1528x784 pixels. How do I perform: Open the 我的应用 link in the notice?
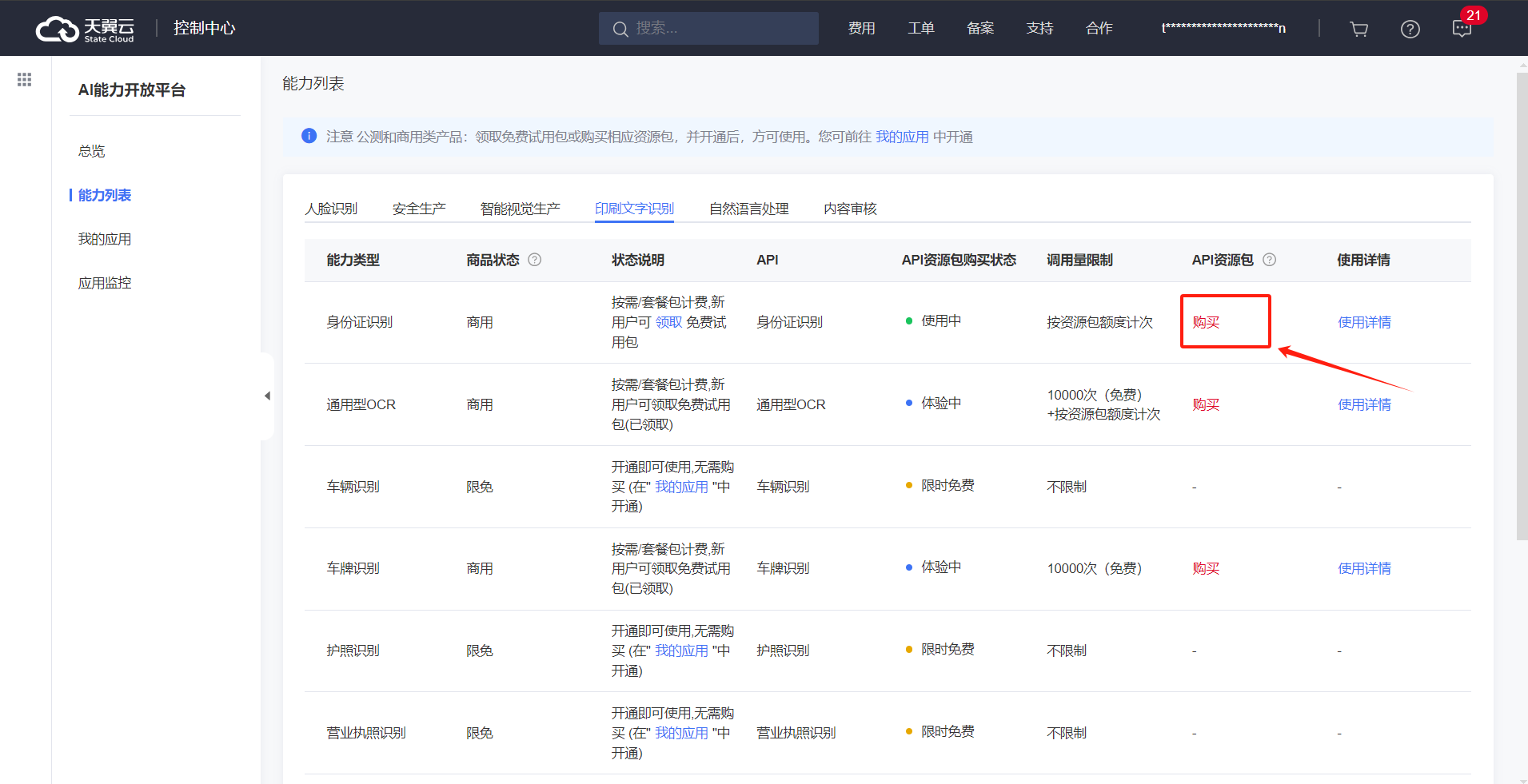902,137
